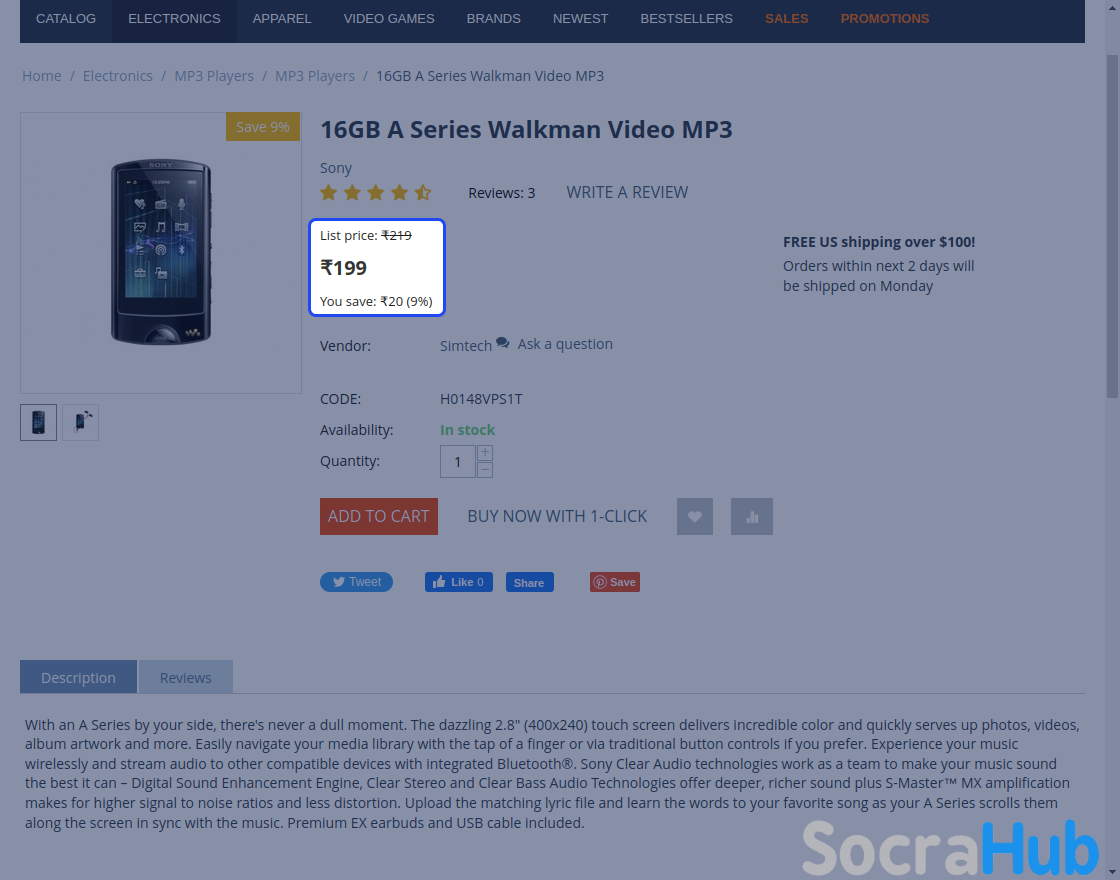1120x880 pixels.
Task: Go to Electronics breadcrumb link
Action: [118, 76]
